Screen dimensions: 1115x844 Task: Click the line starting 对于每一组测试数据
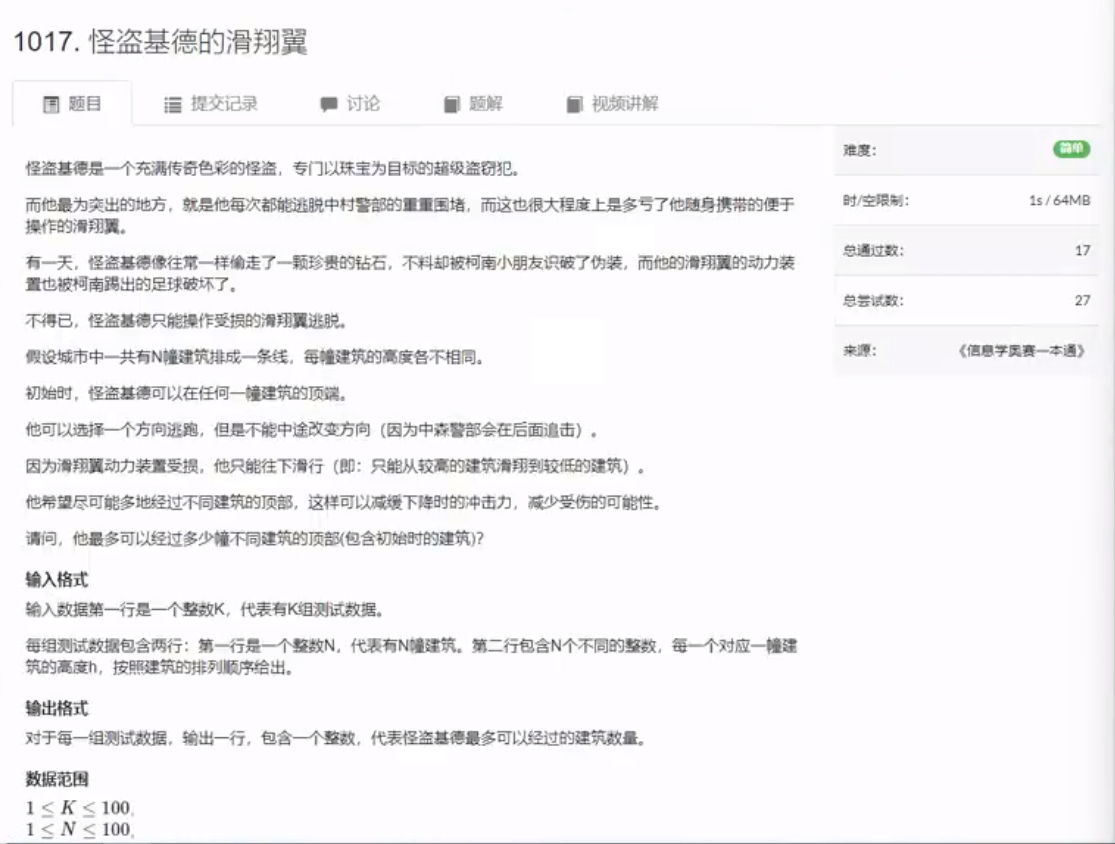point(336,738)
